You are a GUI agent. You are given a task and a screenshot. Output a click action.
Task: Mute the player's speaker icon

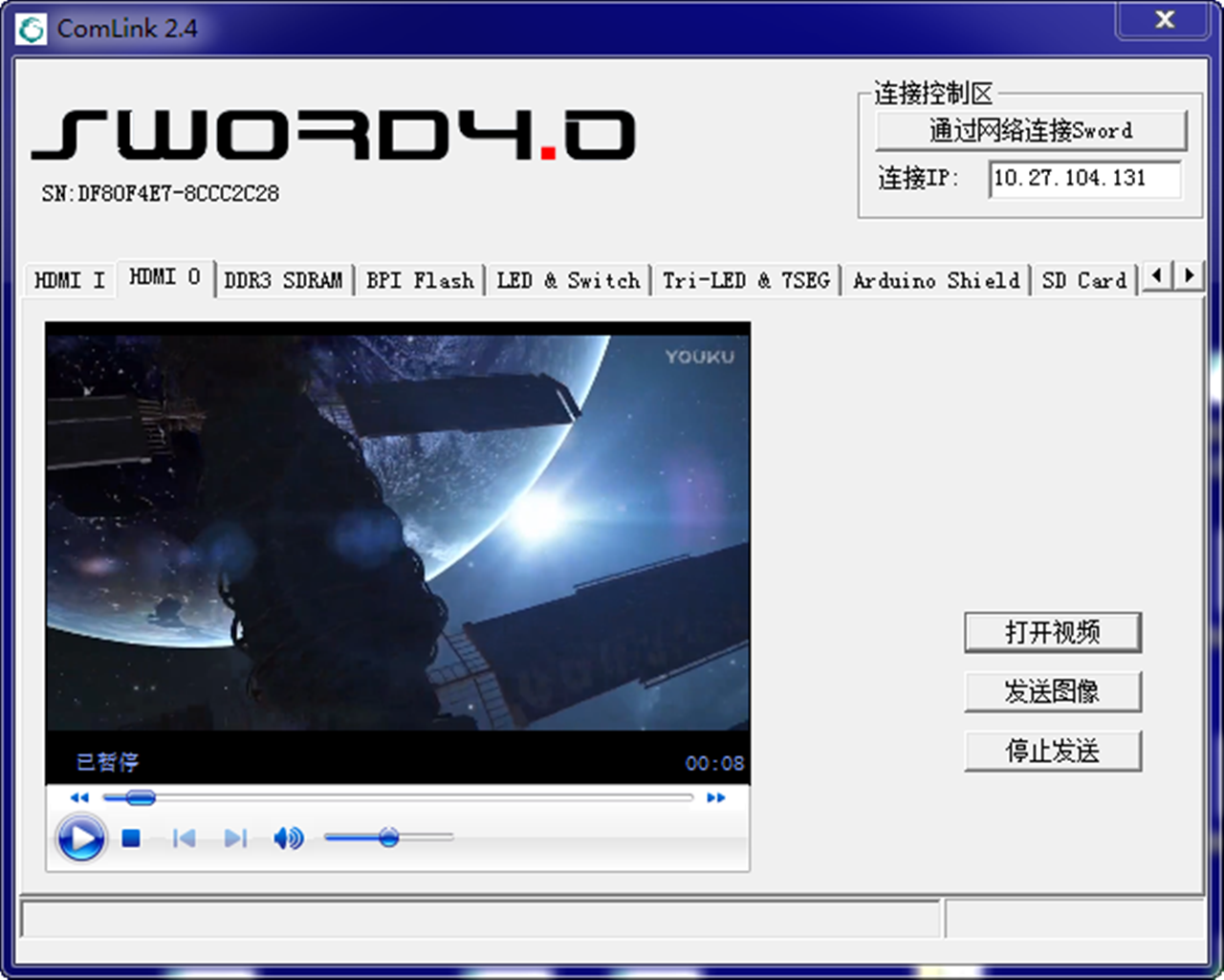coord(288,838)
